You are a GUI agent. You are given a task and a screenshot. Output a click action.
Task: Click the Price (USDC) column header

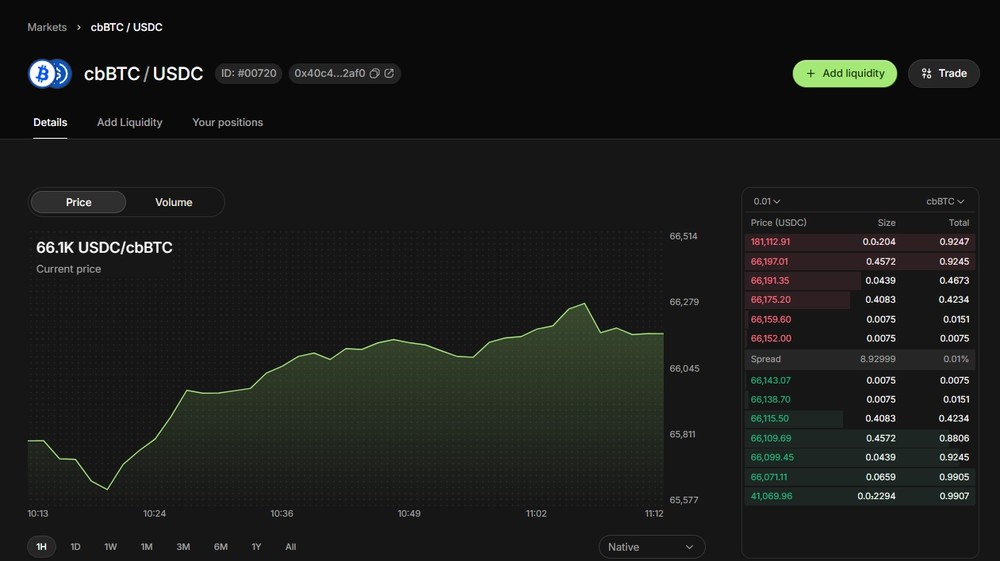click(x=778, y=222)
